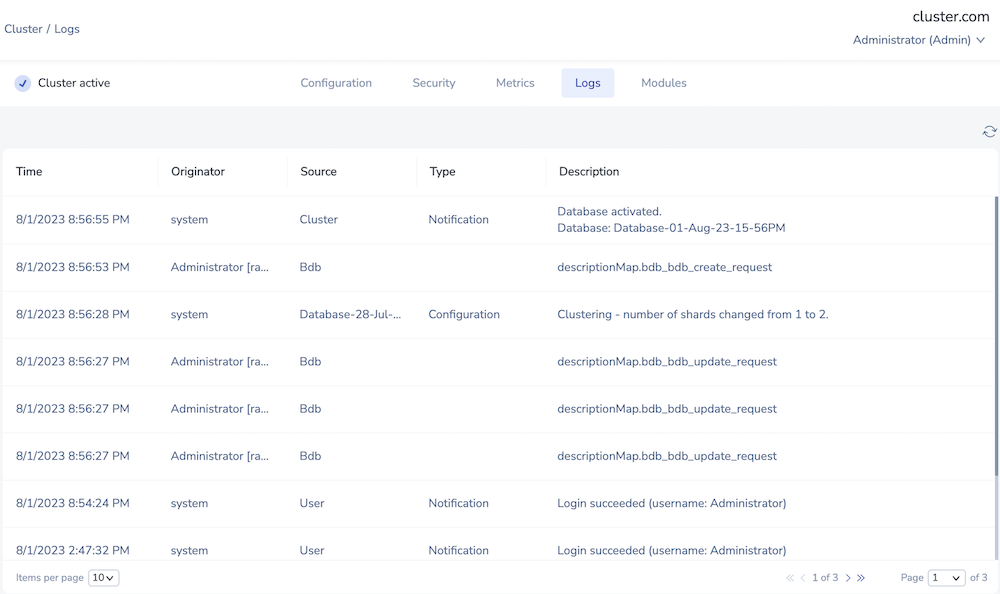Switch to the Metrics tab
The image size is (1000, 594).
click(x=515, y=83)
